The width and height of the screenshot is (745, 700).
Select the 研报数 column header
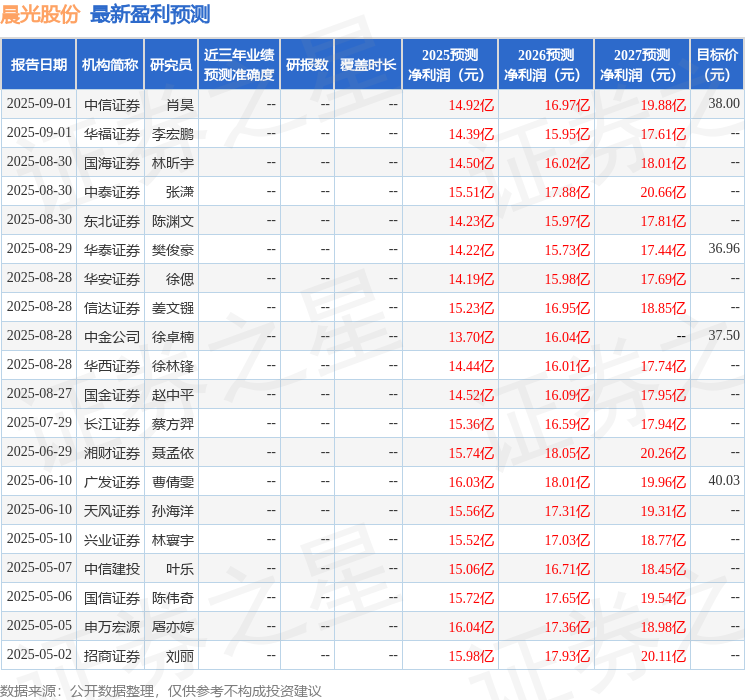(x=307, y=65)
